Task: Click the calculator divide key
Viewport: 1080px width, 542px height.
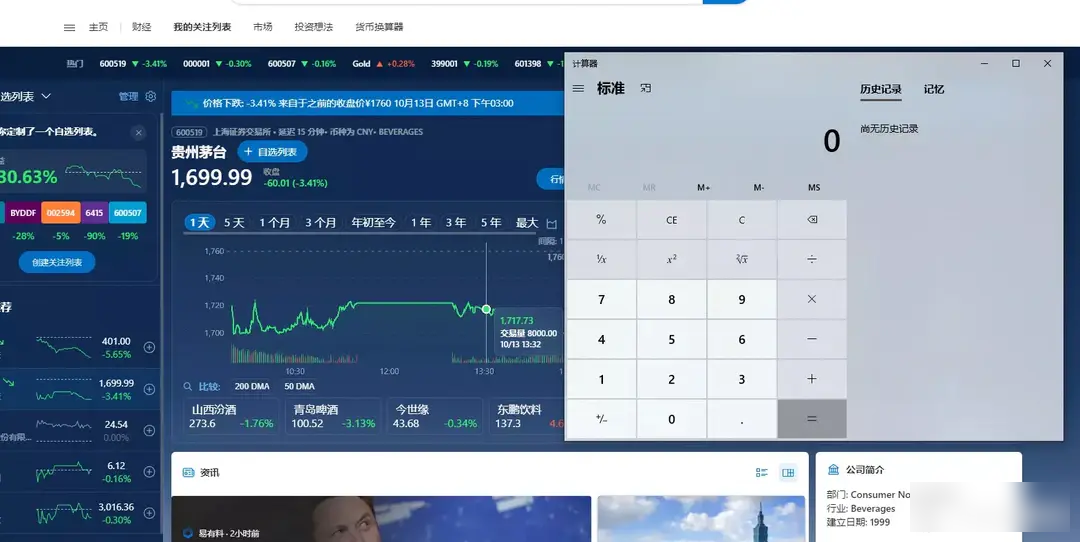Action: tap(812, 260)
